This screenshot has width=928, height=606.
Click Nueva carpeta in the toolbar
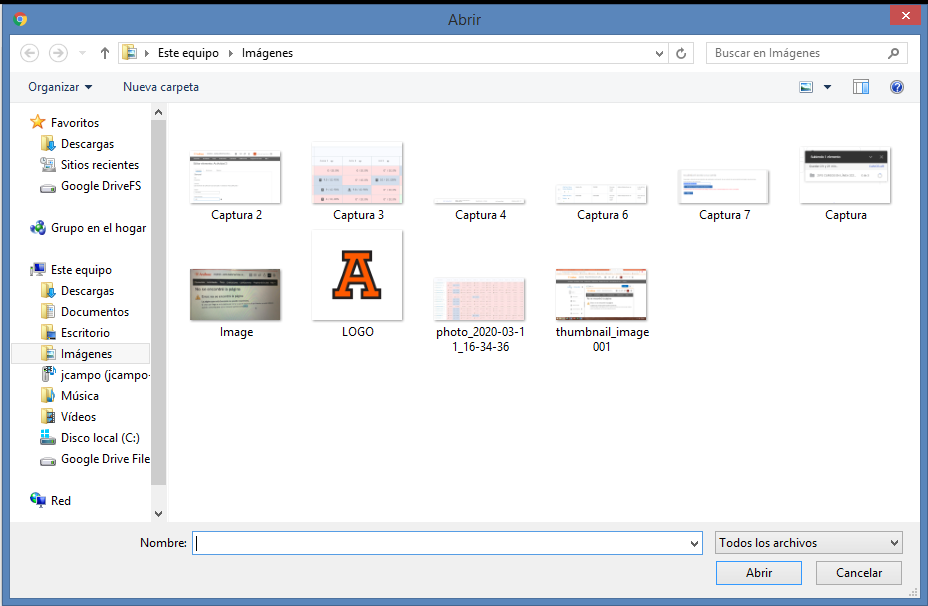coord(160,87)
